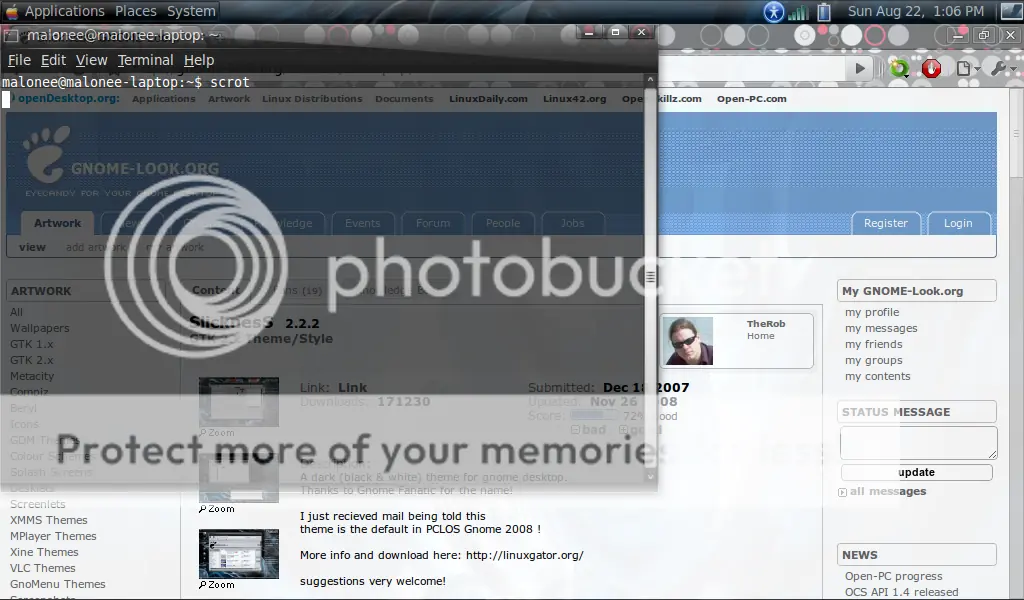Viewport: 1024px width, 600px height.
Task: Click the panel clock showing 1:06 PM
Action: (916, 11)
